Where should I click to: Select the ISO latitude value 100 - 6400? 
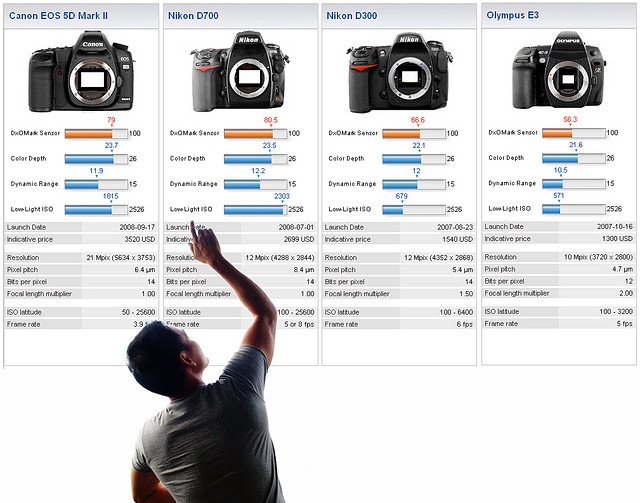pos(456,312)
